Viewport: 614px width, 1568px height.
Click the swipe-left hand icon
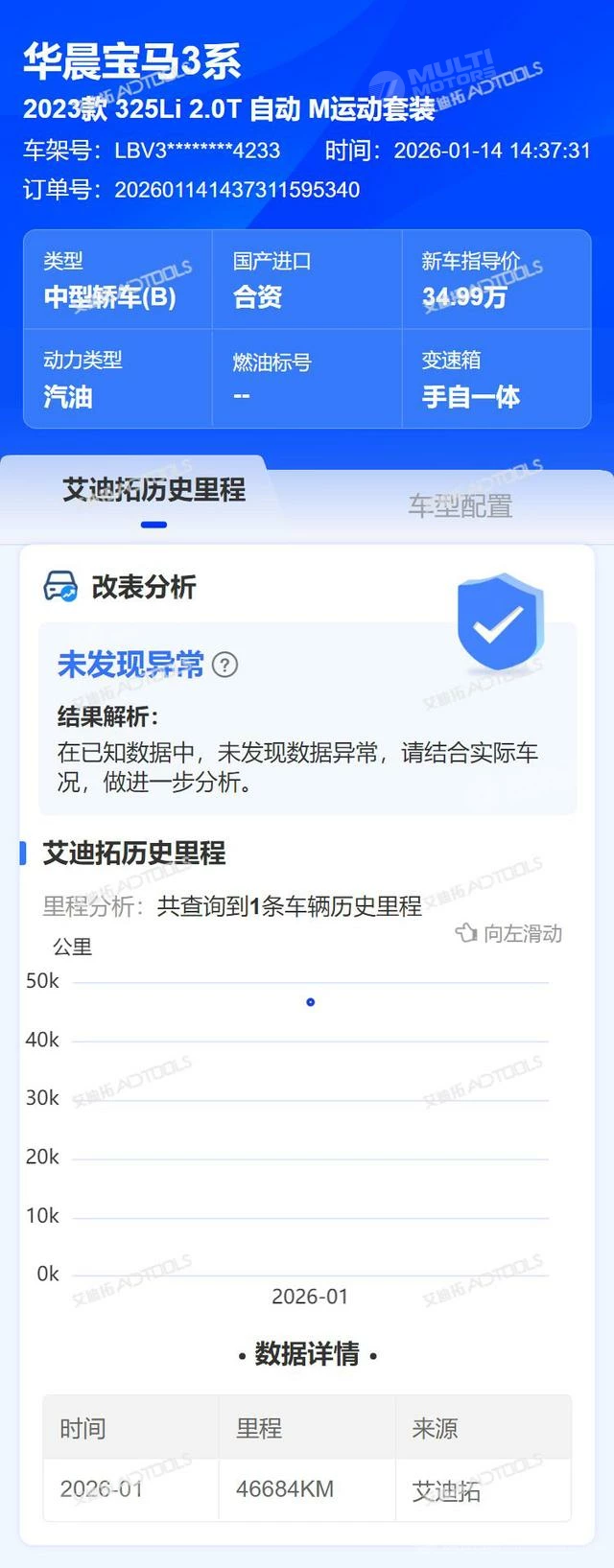pyautogui.click(x=466, y=933)
